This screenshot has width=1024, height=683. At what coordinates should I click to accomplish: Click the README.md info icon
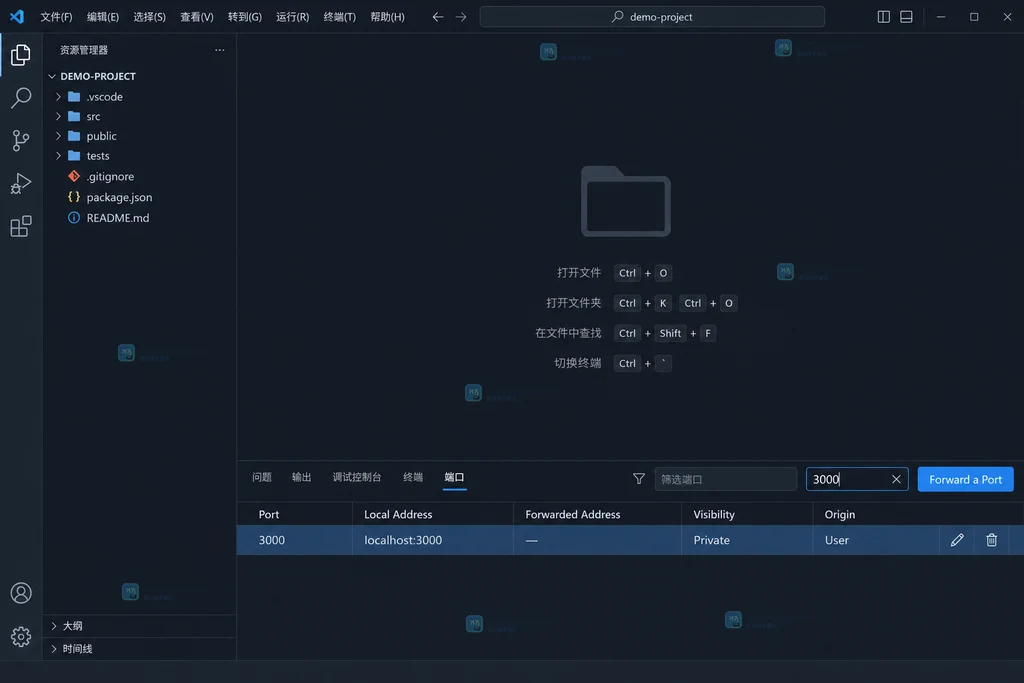click(x=74, y=217)
